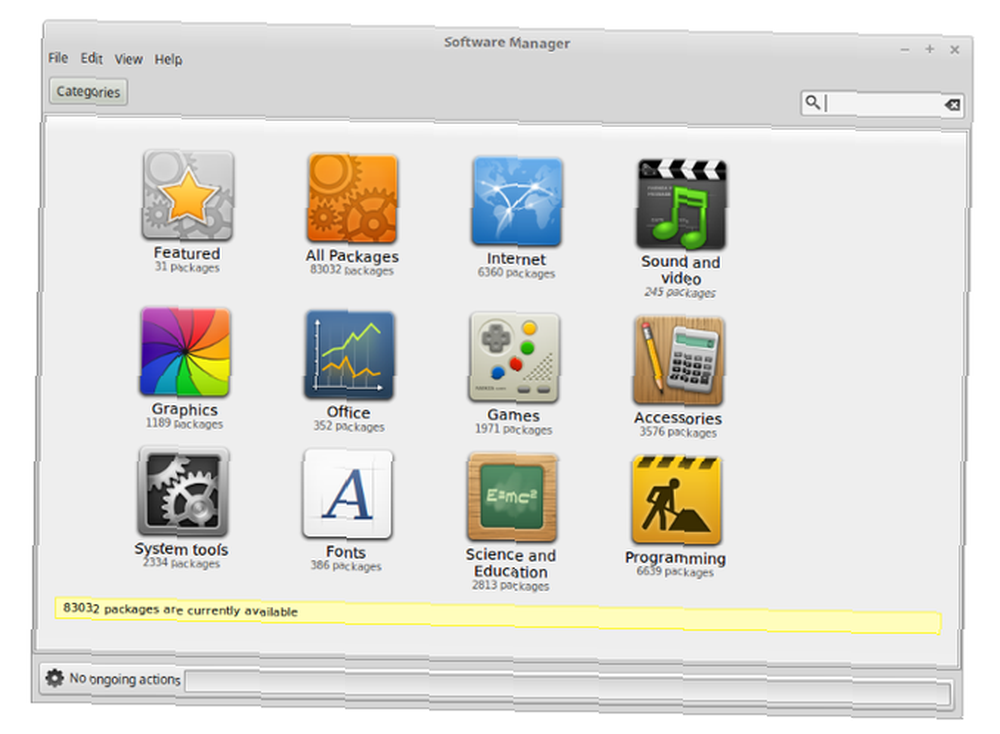1000x734 pixels.
Task: Focus the search input field
Action: [x=882, y=103]
